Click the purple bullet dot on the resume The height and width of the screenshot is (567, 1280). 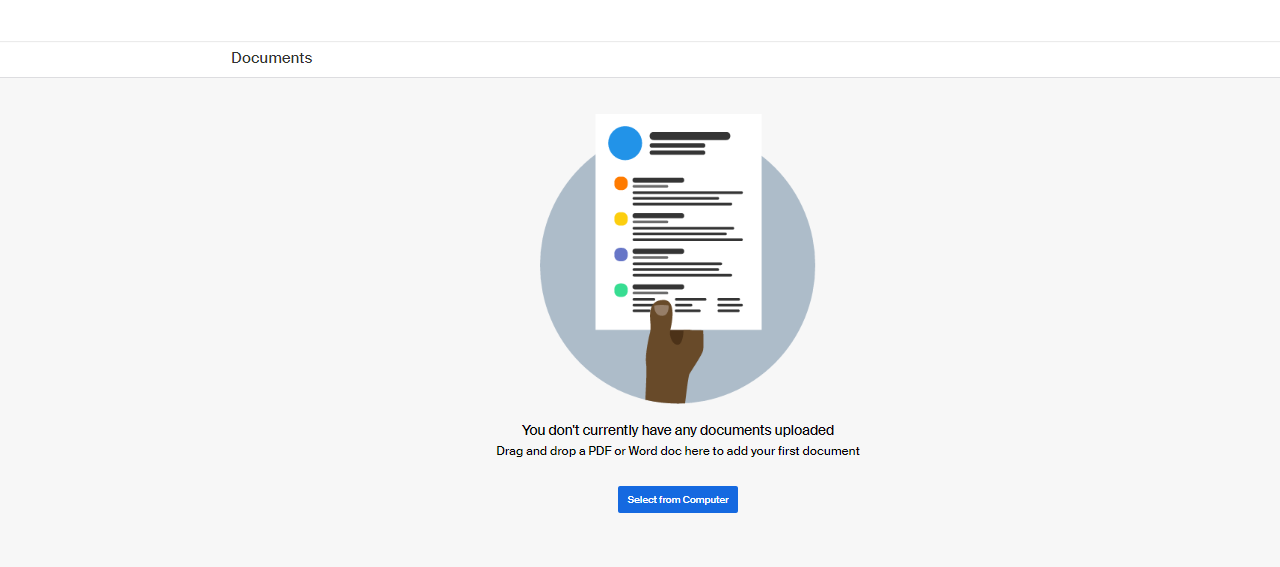pyautogui.click(x=621, y=254)
